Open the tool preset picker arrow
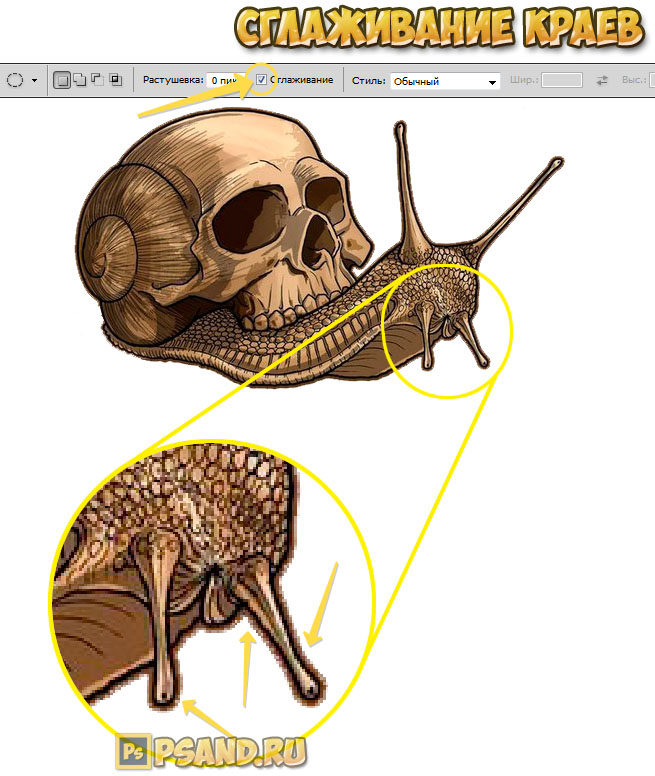The width and height of the screenshot is (655, 776). (35, 80)
